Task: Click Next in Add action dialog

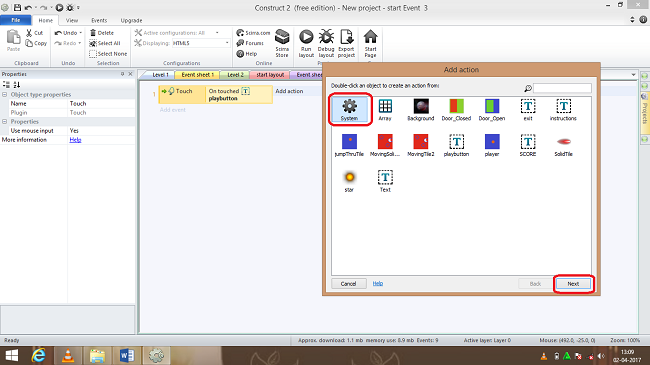Action: [x=573, y=284]
